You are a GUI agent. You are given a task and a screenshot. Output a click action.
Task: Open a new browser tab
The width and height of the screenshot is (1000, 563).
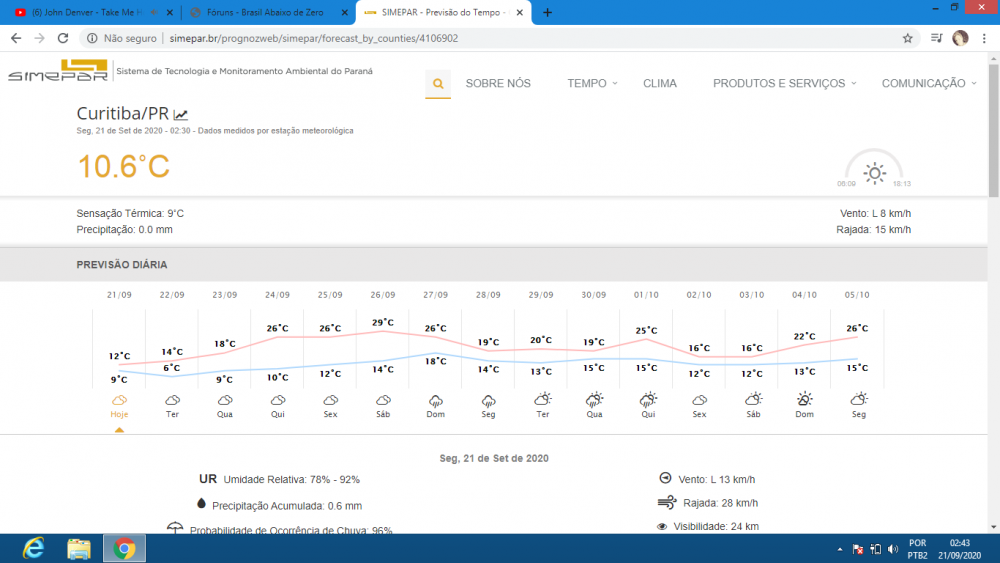click(547, 12)
